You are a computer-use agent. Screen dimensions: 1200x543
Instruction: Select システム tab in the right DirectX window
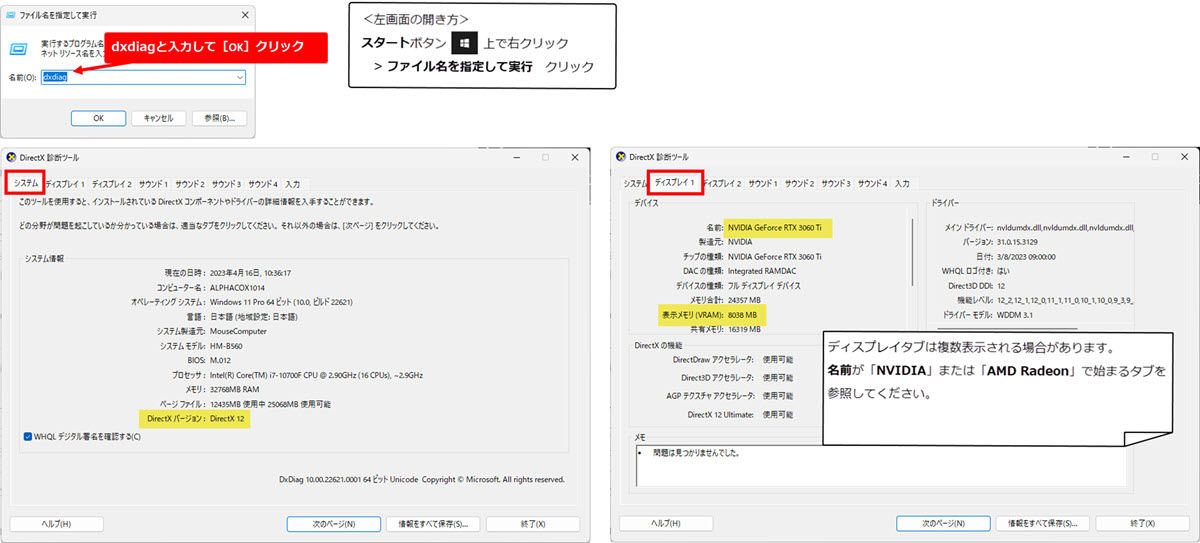click(x=635, y=184)
